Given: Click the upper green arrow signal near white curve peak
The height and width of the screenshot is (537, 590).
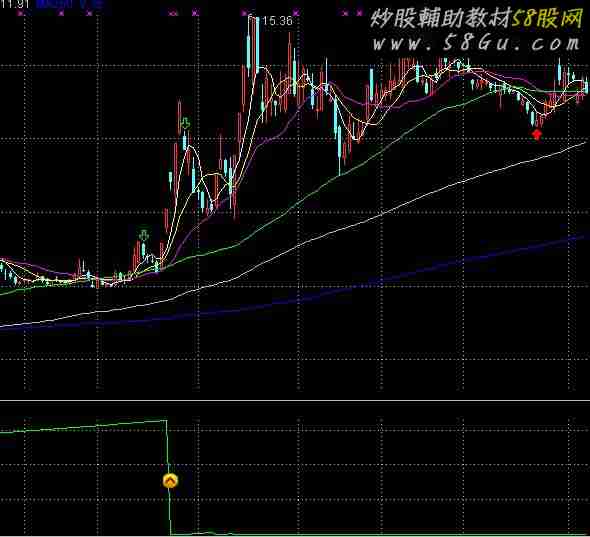Looking at the screenshot, I should (185, 123).
